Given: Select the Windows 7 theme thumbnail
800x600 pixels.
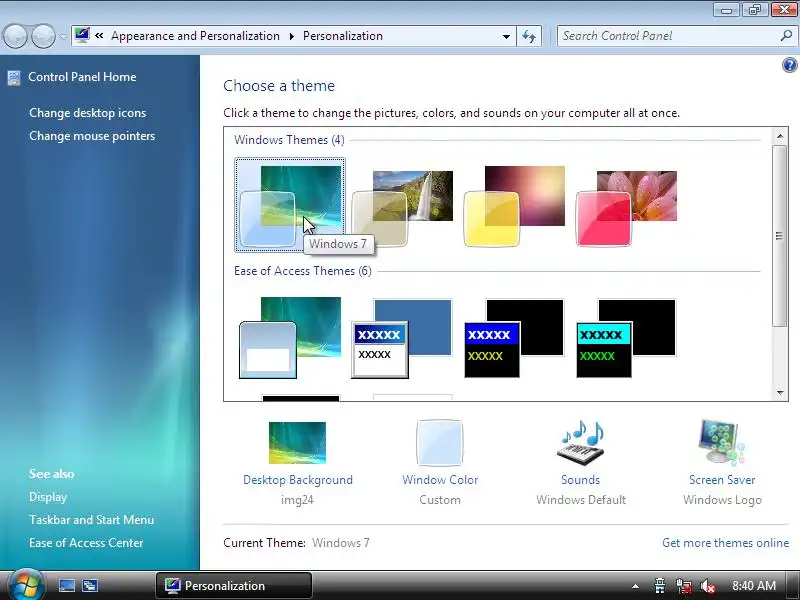Looking at the screenshot, I should 290,205.
